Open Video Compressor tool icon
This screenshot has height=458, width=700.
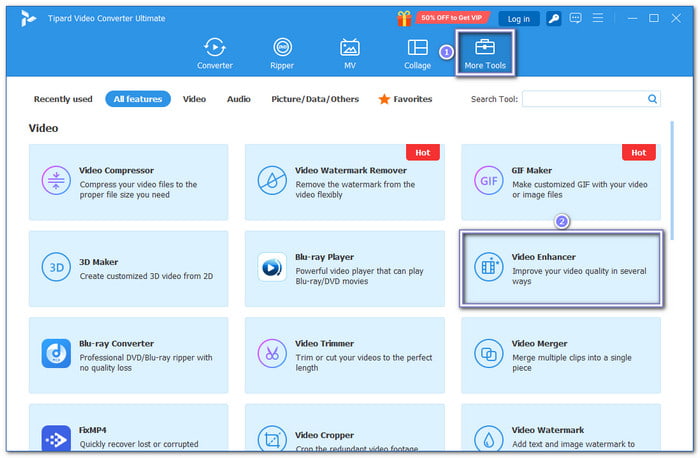click(56, 180)
